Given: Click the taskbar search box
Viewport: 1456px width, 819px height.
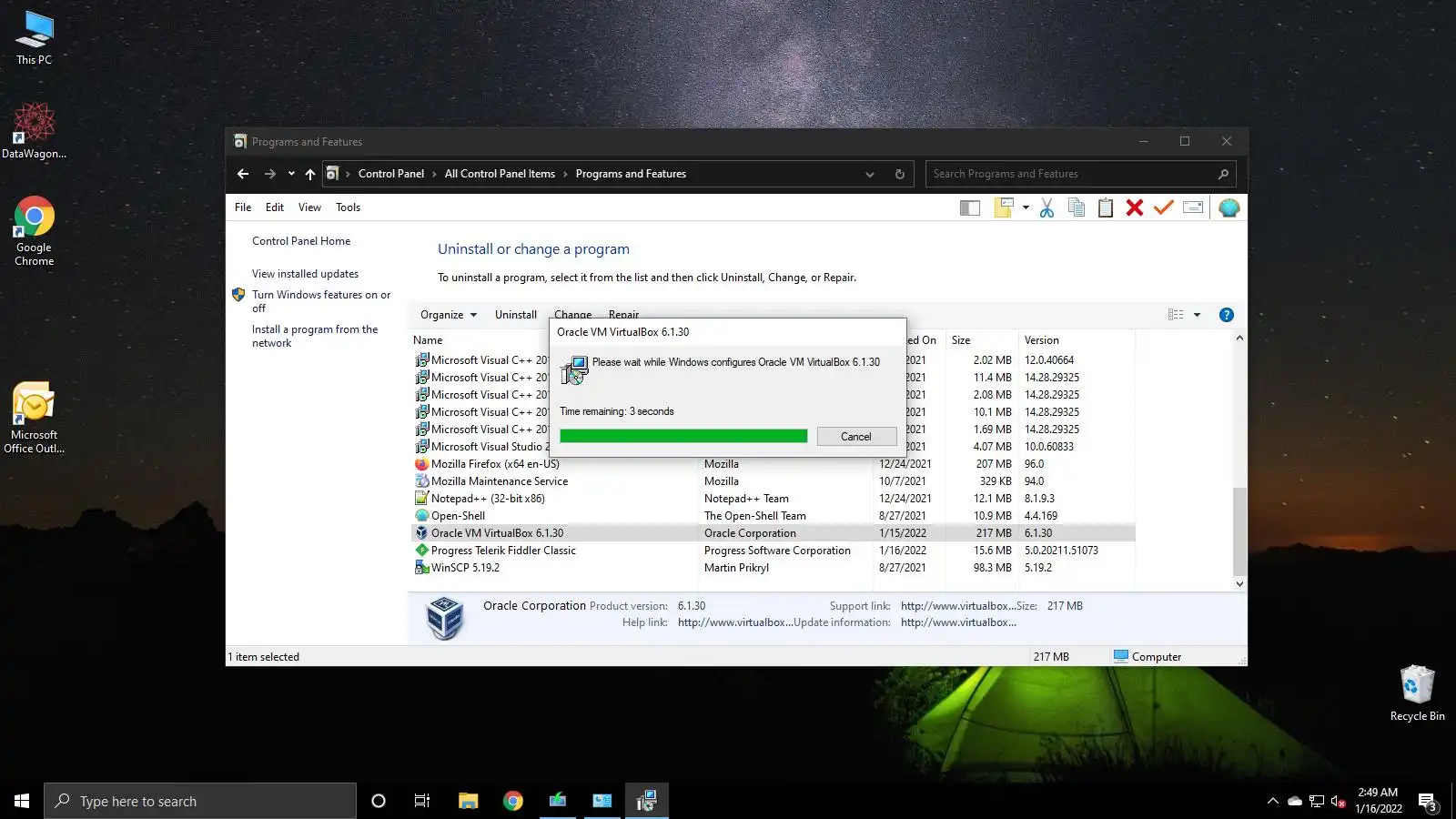Looking at the screenshot, I should [200, 801].
